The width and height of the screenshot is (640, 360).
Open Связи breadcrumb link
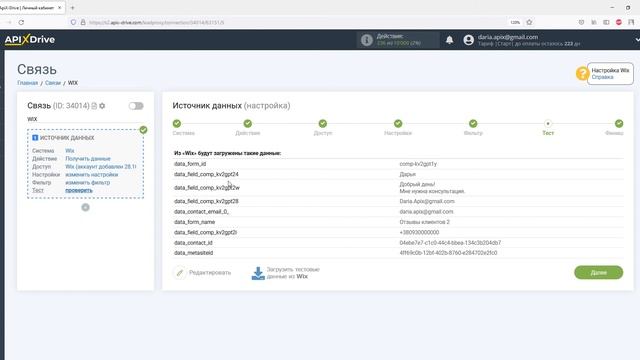[x=53, y=83]
